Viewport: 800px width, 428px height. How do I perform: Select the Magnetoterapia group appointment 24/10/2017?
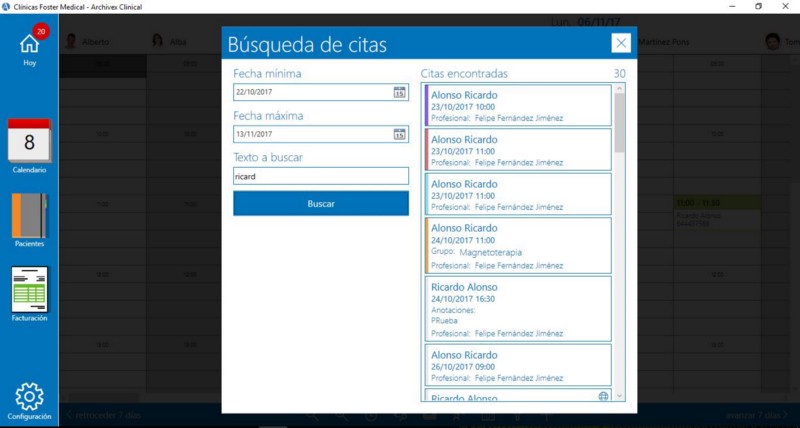518,245
